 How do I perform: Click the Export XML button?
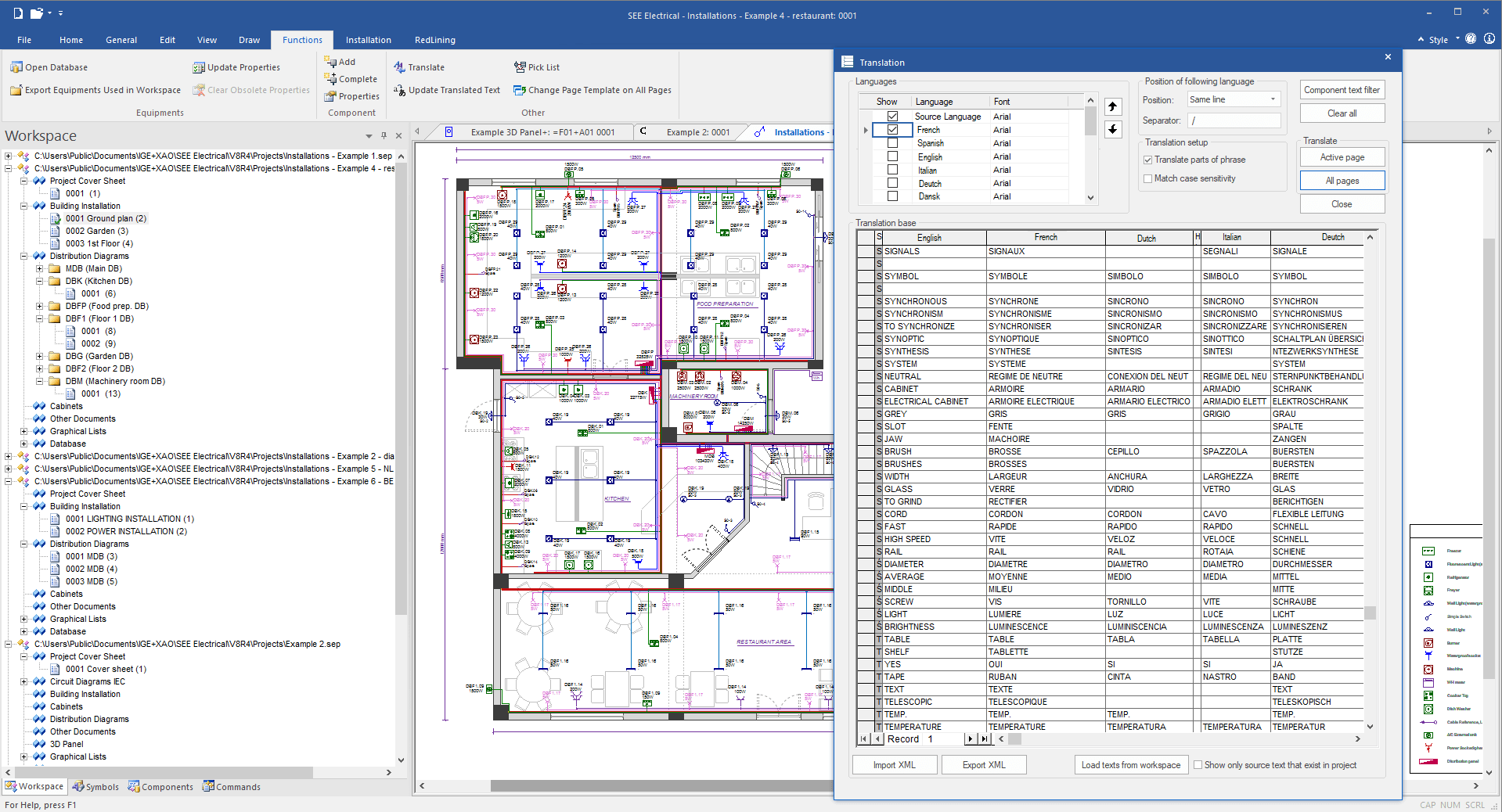983,765
